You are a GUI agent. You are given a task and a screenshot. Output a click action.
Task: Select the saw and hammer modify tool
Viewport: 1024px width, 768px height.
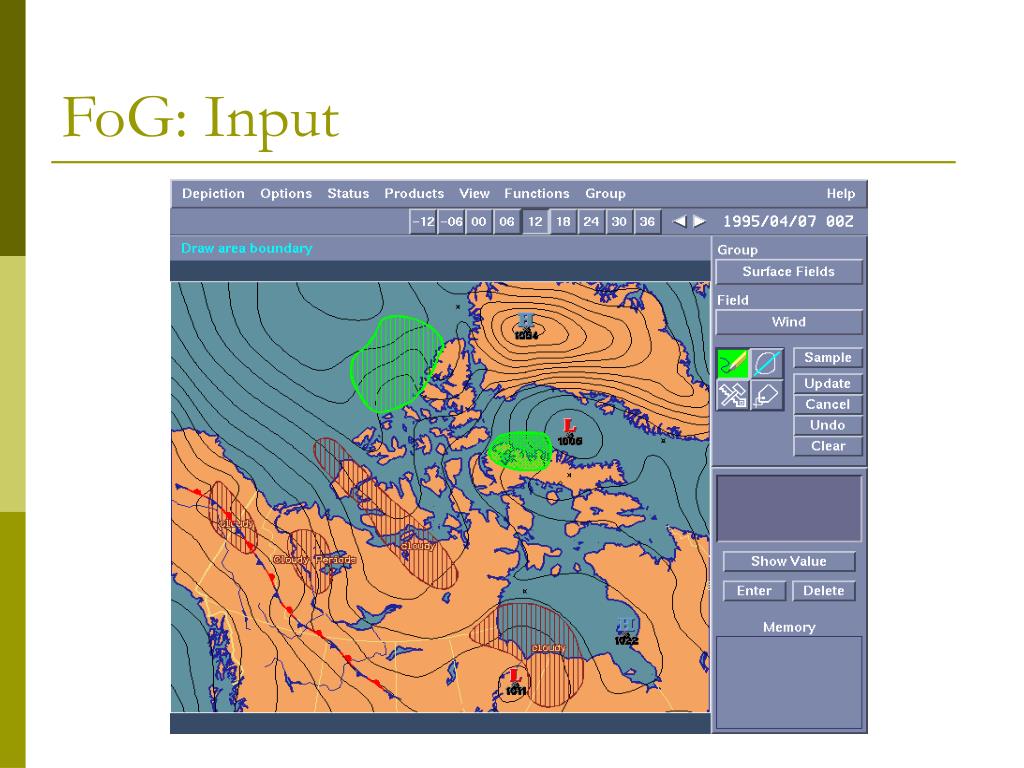coord(733,396)
